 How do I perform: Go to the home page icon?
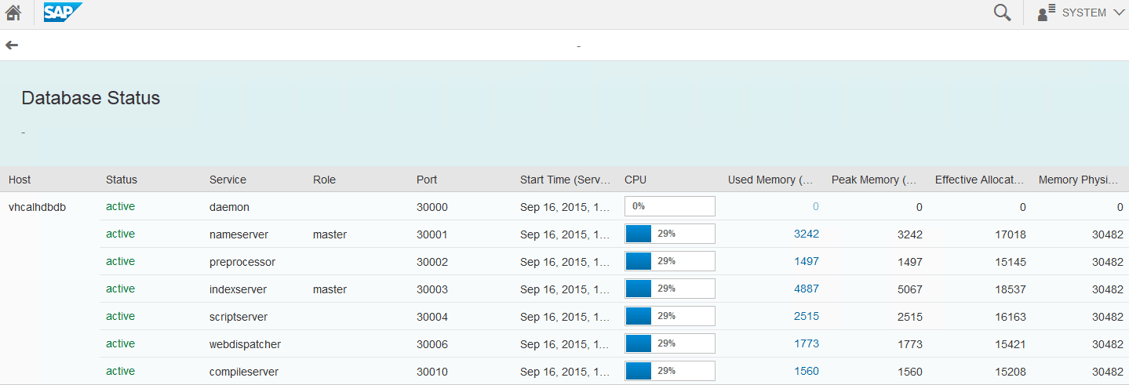(x=13, y=13)
